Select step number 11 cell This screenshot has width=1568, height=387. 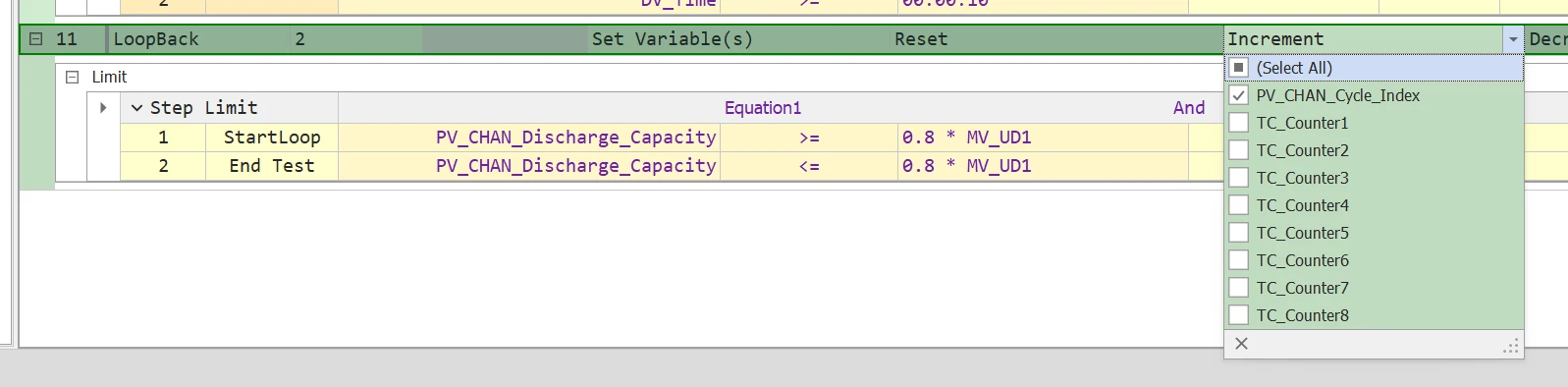click(67, 39)
